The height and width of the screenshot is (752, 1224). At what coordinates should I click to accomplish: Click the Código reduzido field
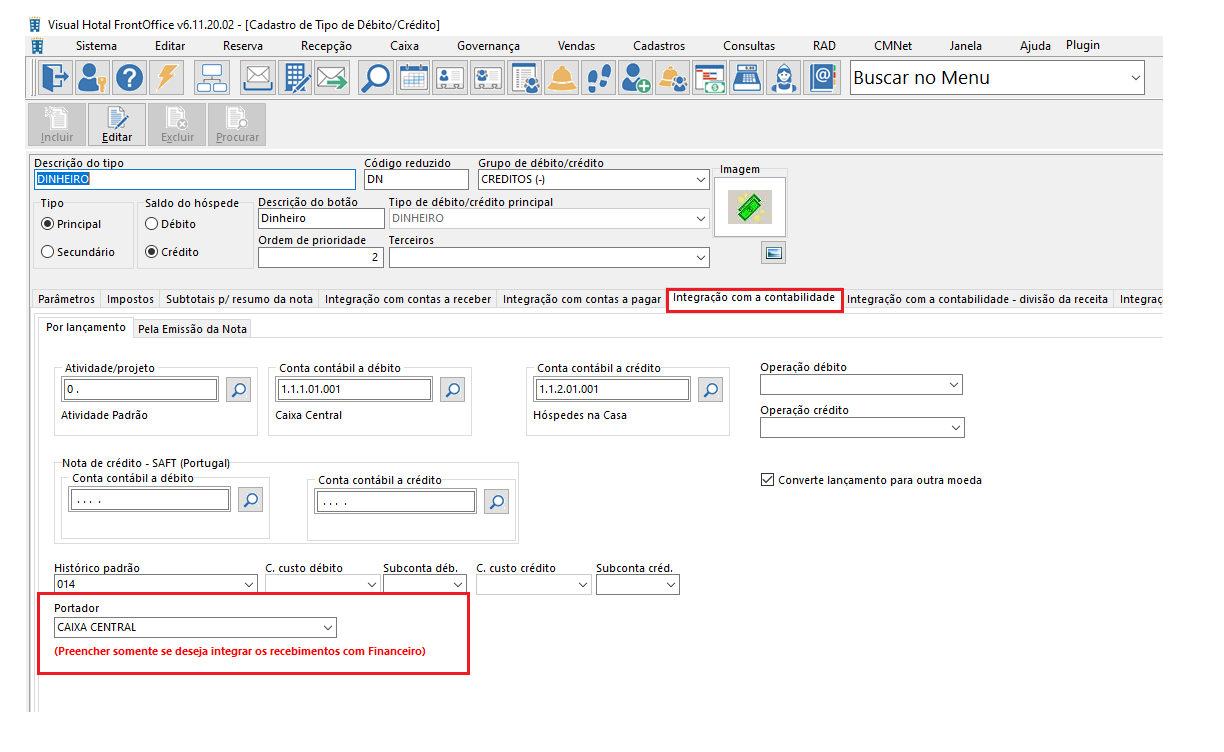pyautogui.click(x=416, y=180)
